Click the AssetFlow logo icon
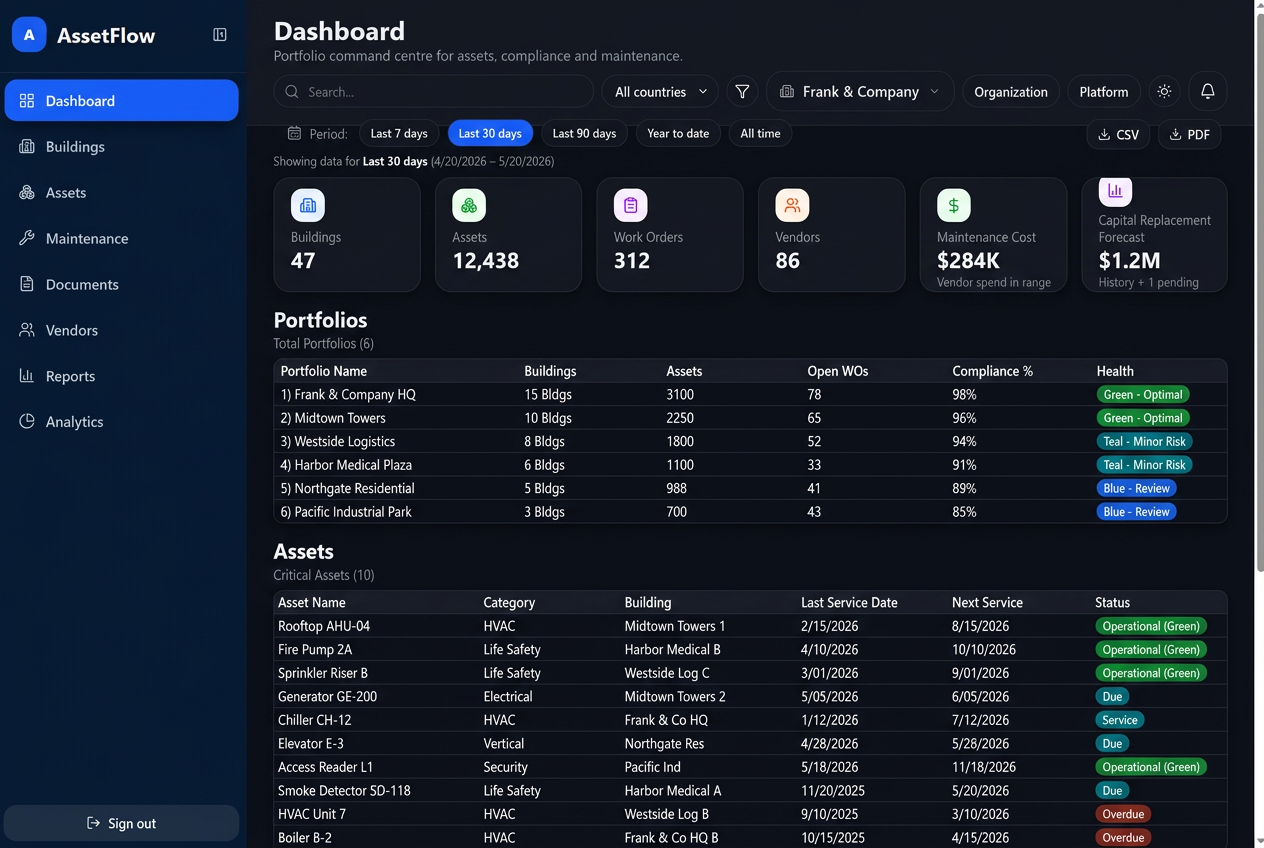The height and width of the screenshot is (848, 1264). [x=29, y=35]
